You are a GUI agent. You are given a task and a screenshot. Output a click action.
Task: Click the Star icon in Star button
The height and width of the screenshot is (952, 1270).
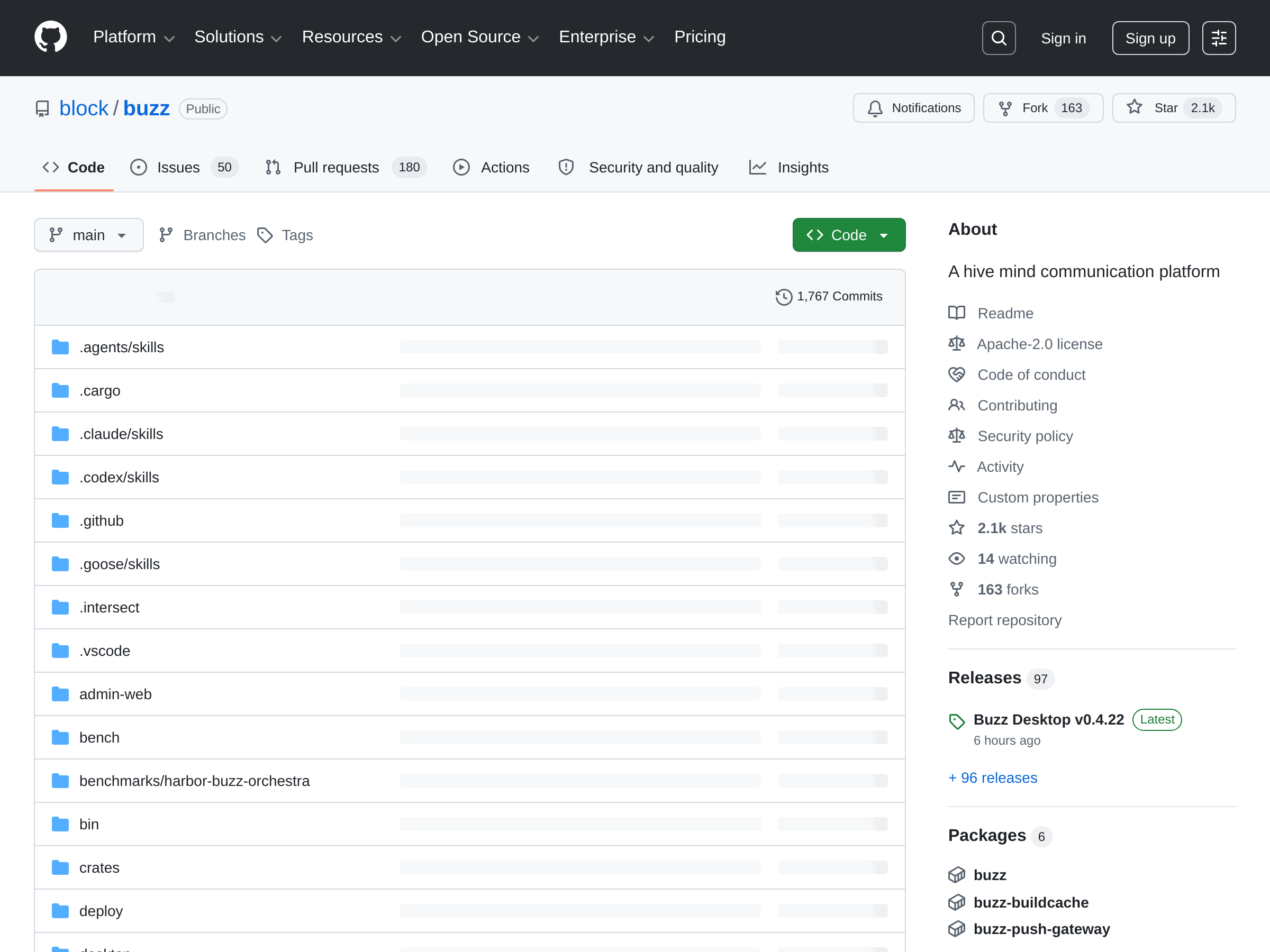[1134, 107]
